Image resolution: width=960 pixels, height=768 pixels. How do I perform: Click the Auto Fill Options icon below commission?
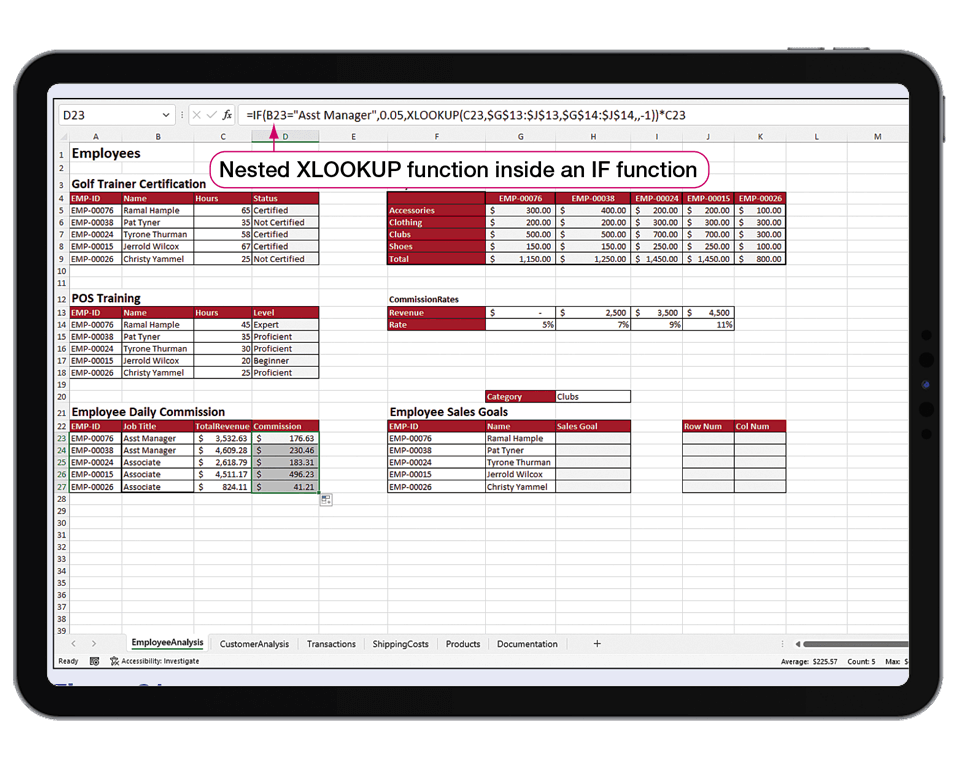tap(326, 499)
